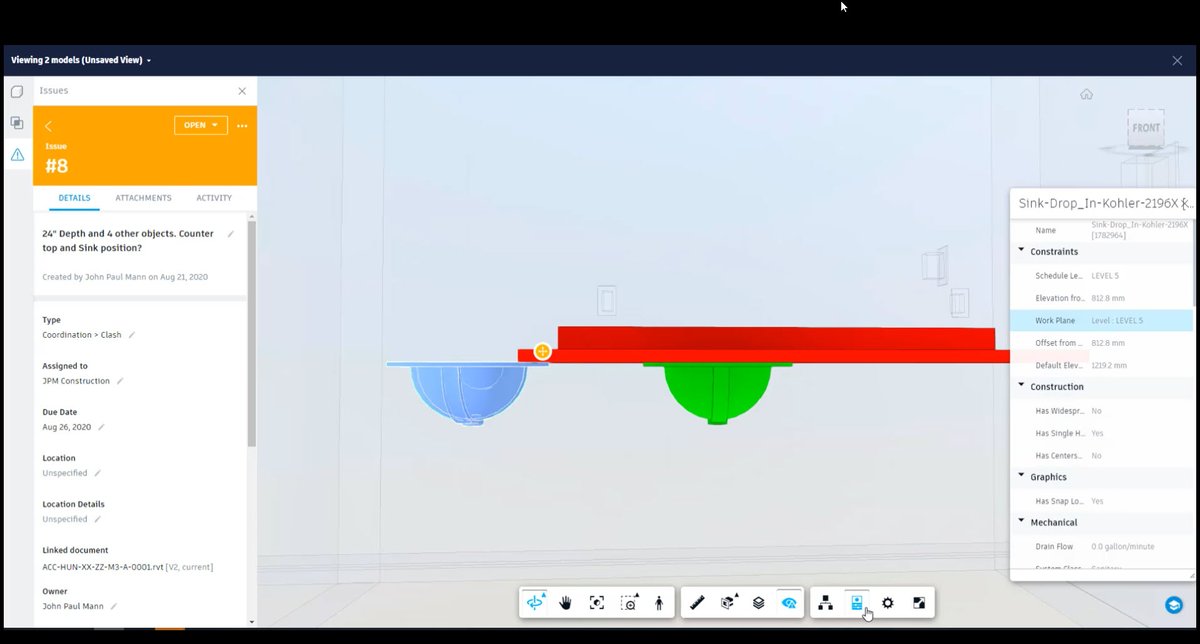Close the model viewer window
Image resolution: width=1200 pixels, height=644 pixels.
coord(1177,60)
